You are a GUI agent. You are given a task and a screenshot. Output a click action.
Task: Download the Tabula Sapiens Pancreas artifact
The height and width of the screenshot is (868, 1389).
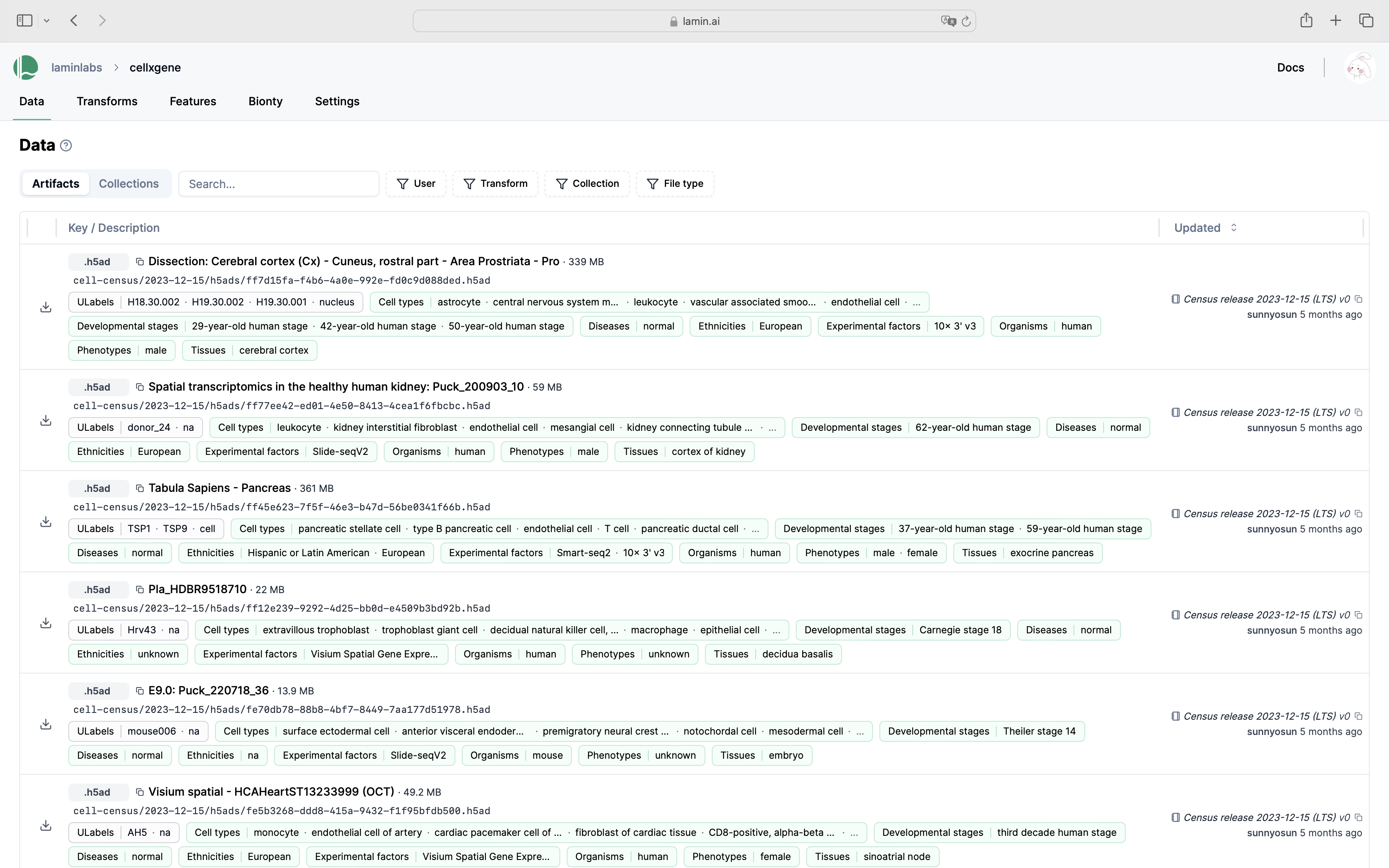click(46, 522)
